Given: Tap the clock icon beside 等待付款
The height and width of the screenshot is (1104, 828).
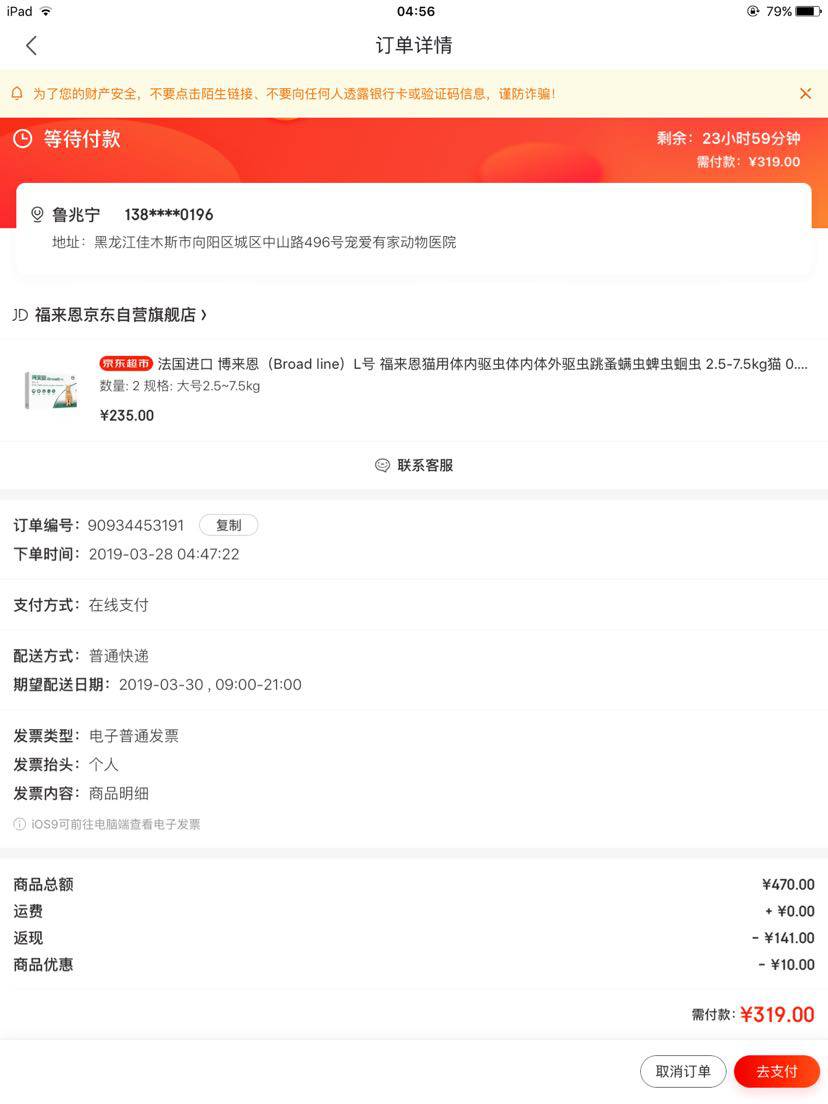Looking at the screenshot, I should coord(23,139).
